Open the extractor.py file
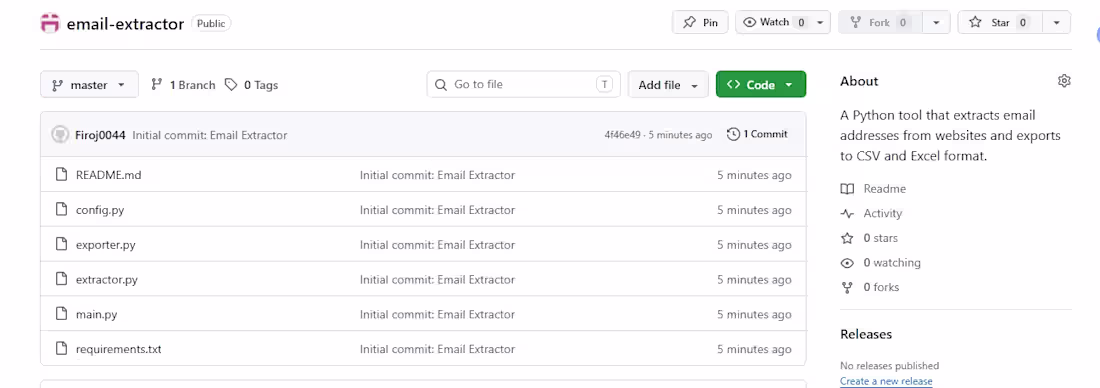 point(107,279)
